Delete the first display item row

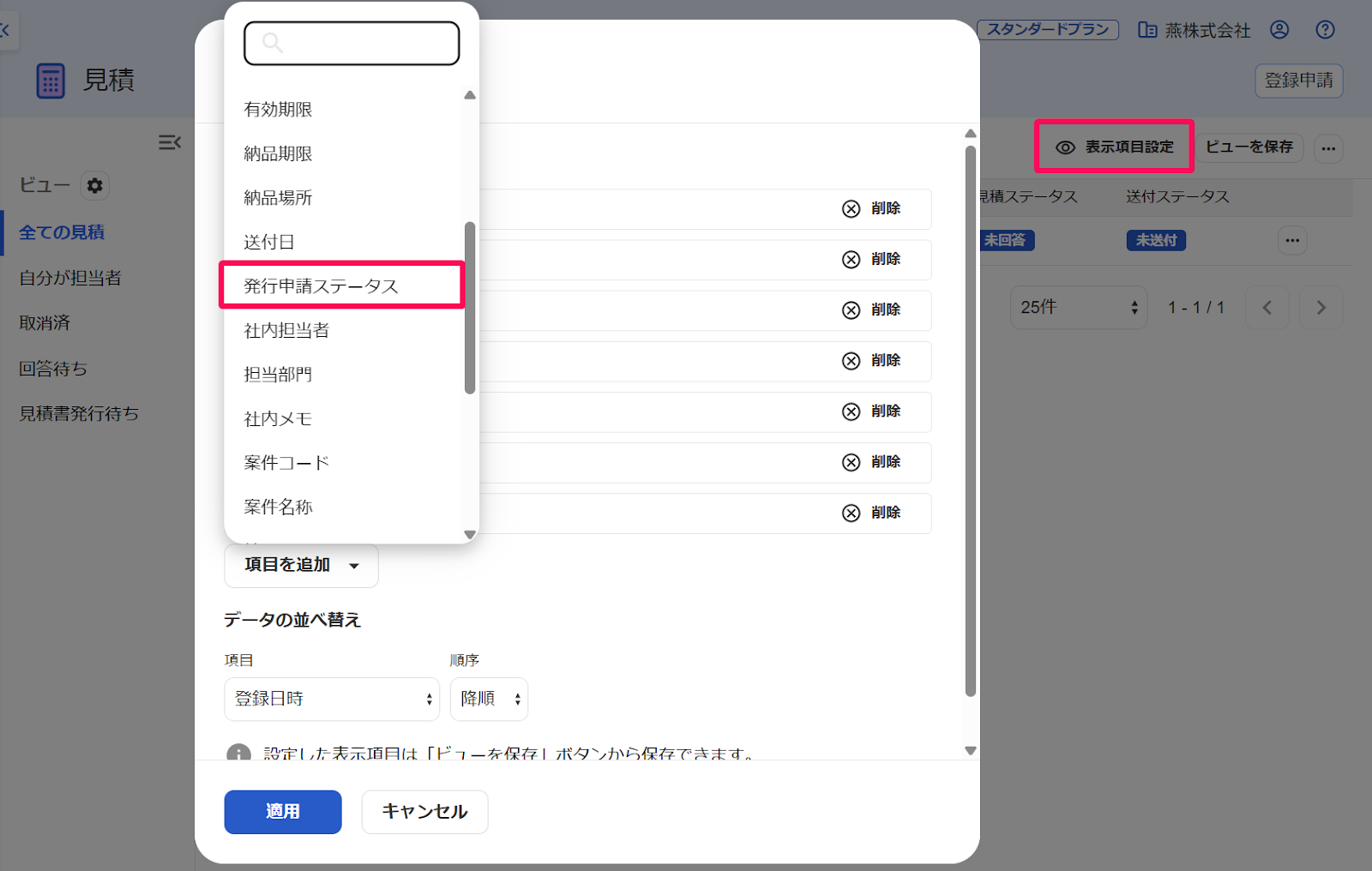[x=871, y=208]
